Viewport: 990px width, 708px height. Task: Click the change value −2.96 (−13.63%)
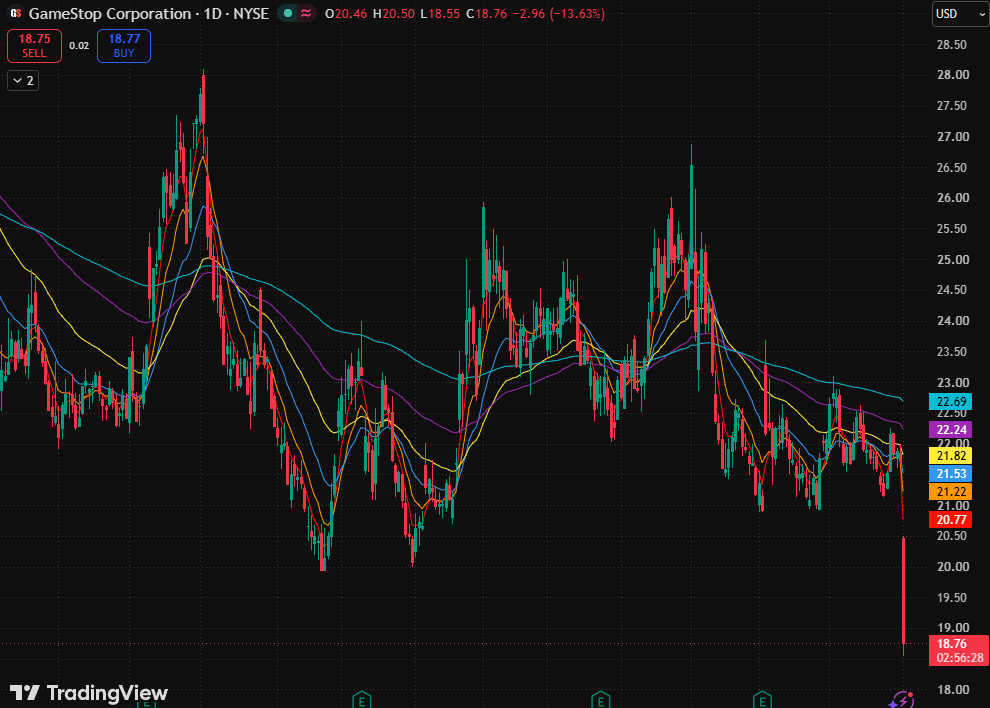pos(559,13)
